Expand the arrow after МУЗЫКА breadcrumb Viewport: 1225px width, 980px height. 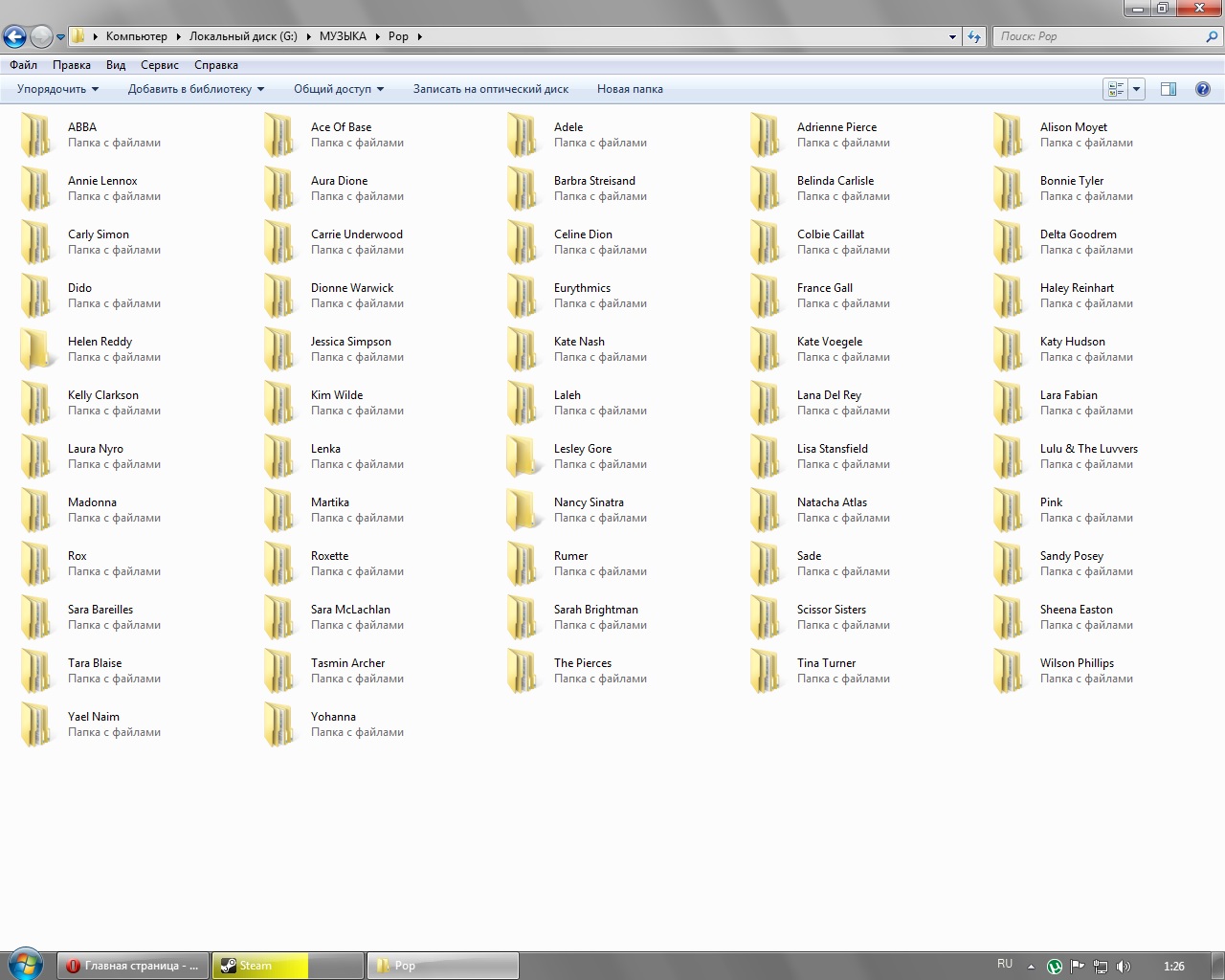377,36
